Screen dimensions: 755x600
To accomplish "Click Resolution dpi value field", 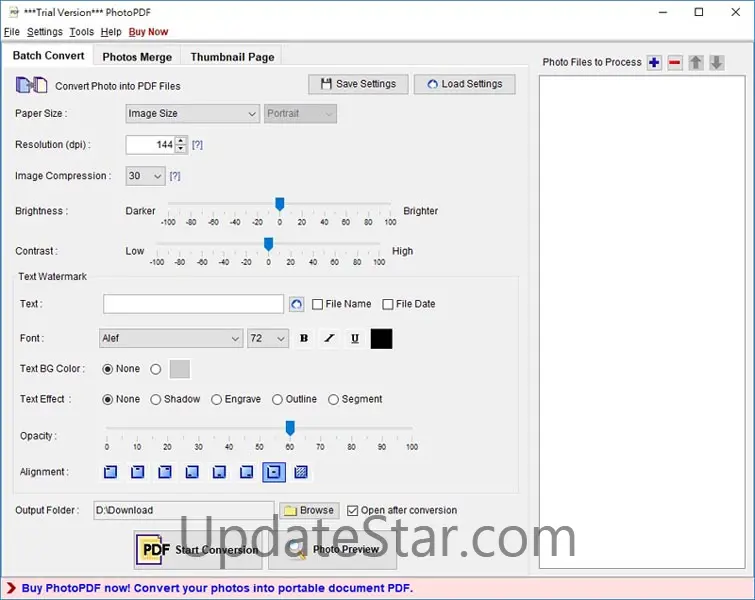I will click(x=150, y=145).
